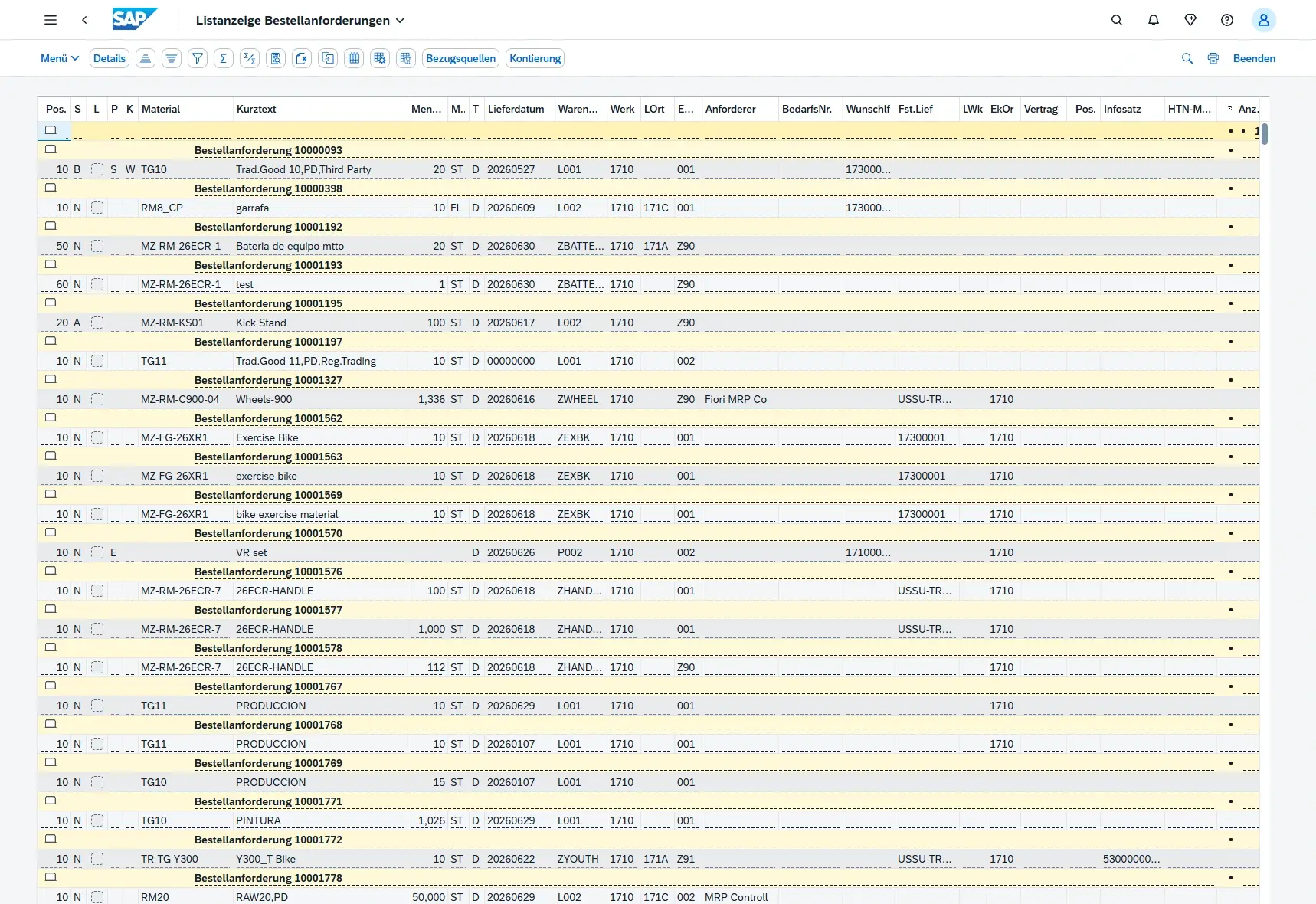Go back with the left arrow
This screenshot has width=1316, height=904.
[x=84, y=20]
